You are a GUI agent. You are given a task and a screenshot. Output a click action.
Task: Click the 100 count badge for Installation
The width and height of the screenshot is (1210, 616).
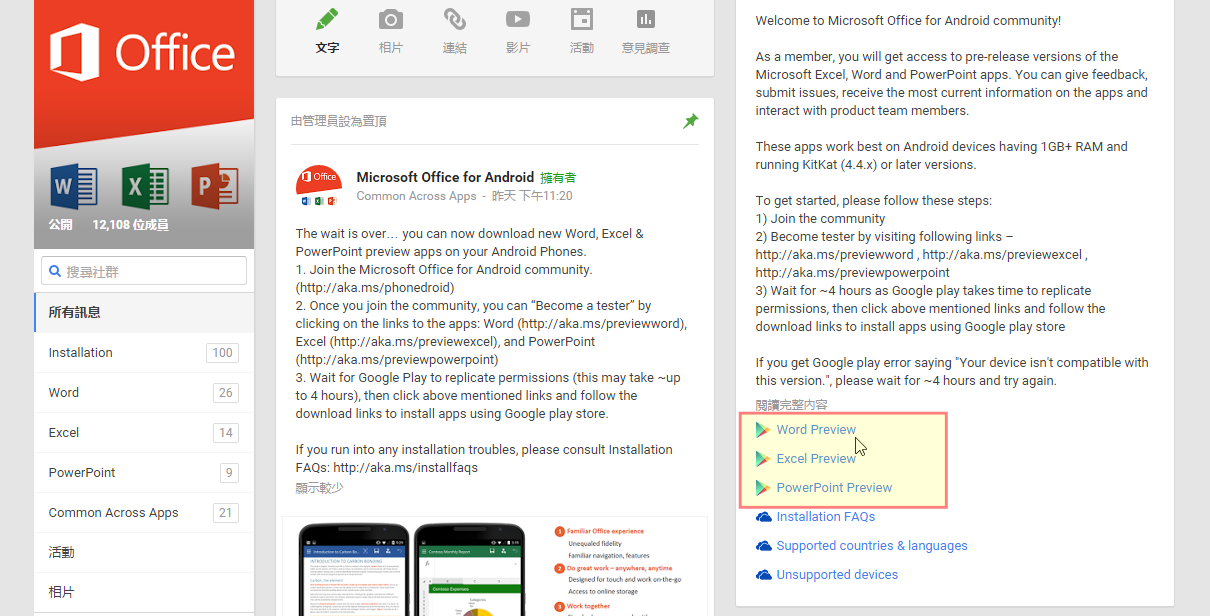tap(222, 352)
